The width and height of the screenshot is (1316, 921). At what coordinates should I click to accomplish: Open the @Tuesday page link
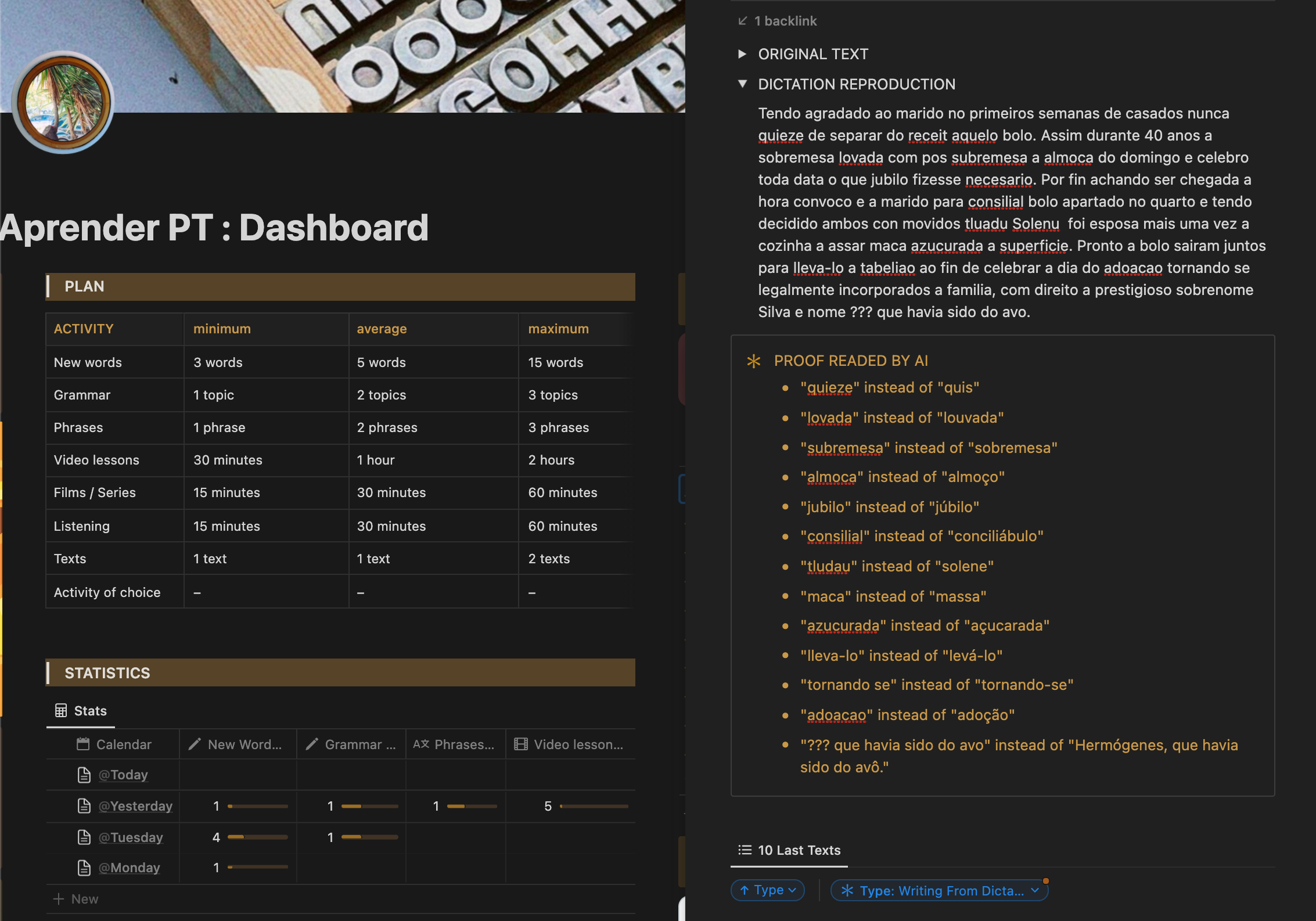[131, 837]
